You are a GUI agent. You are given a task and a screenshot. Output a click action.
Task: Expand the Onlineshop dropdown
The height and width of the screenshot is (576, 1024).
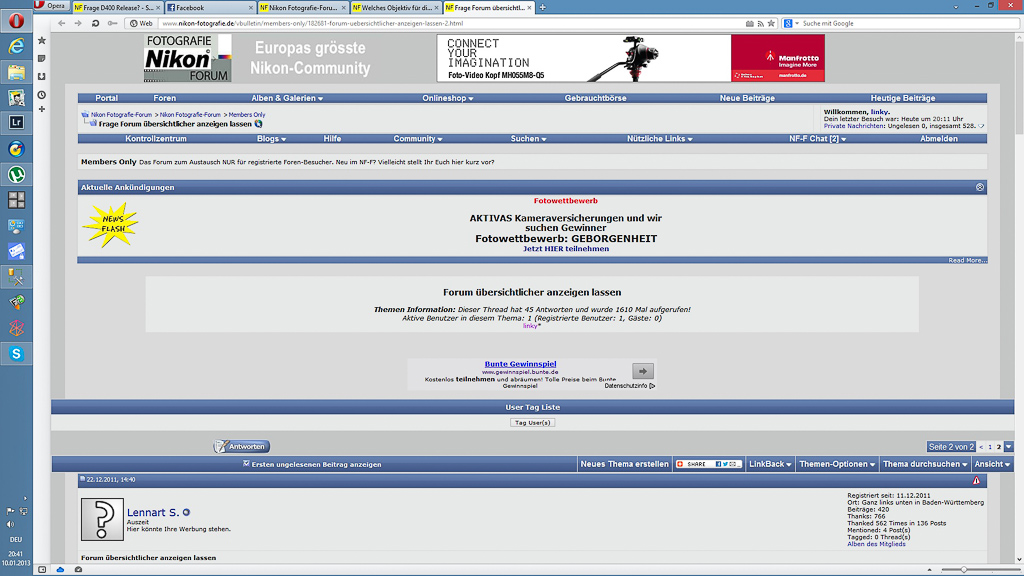point(447,98)
